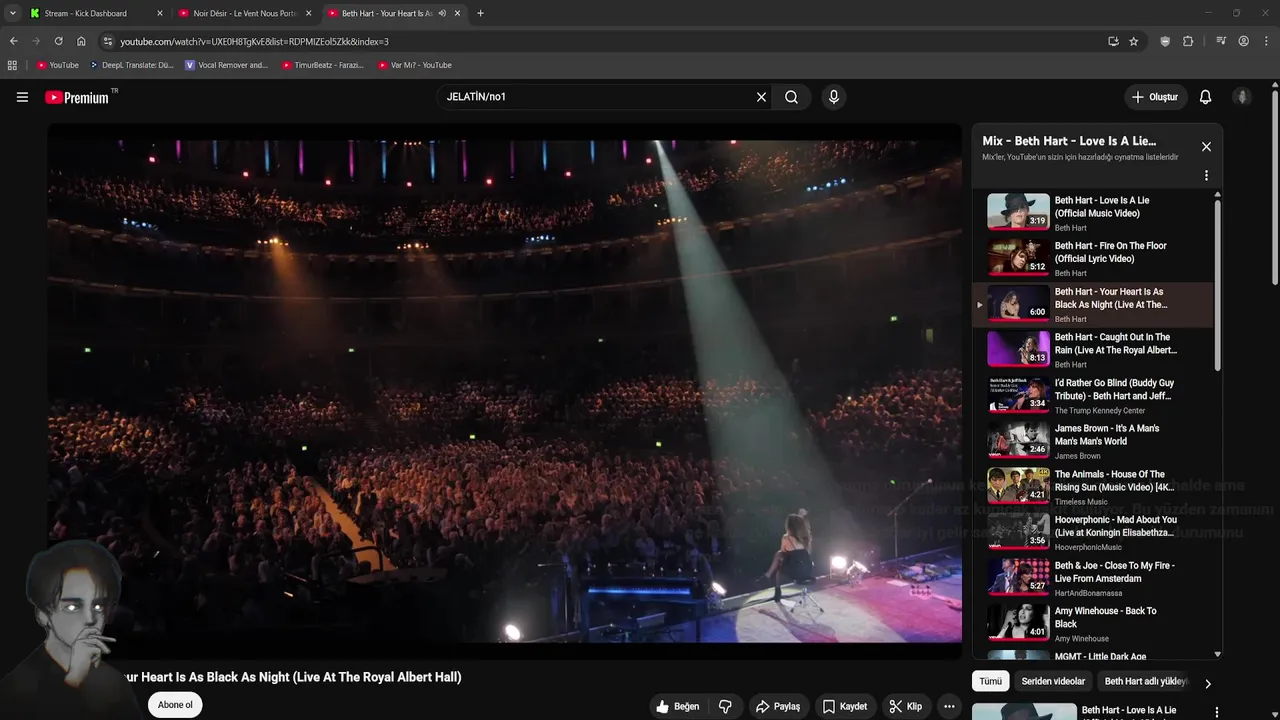Switch to Noir Désir browser tab

(x=243, y=13)
